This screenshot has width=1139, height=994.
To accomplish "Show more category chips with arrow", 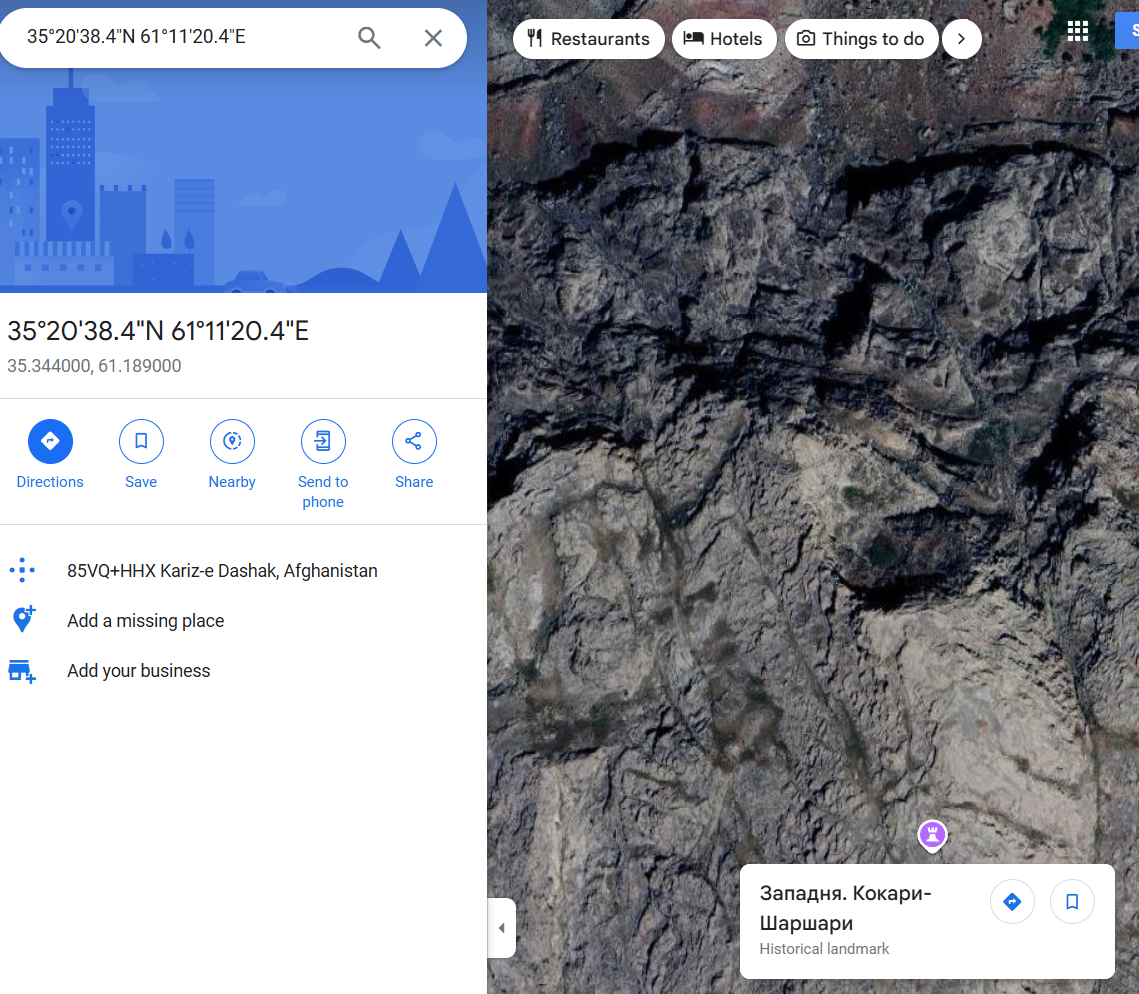I will [962, 39].
